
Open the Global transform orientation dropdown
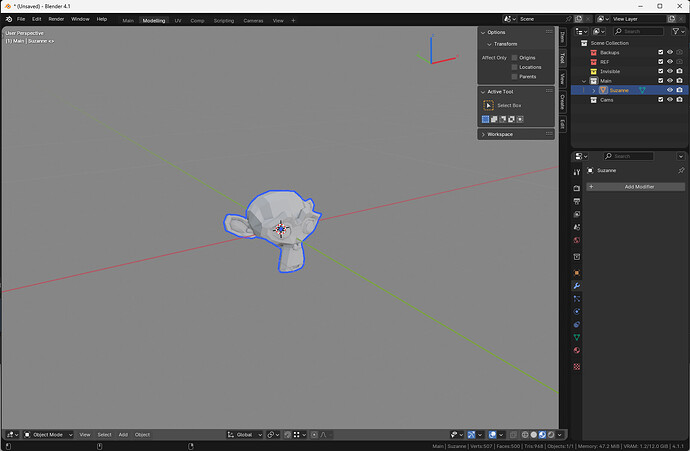(245, 435)
